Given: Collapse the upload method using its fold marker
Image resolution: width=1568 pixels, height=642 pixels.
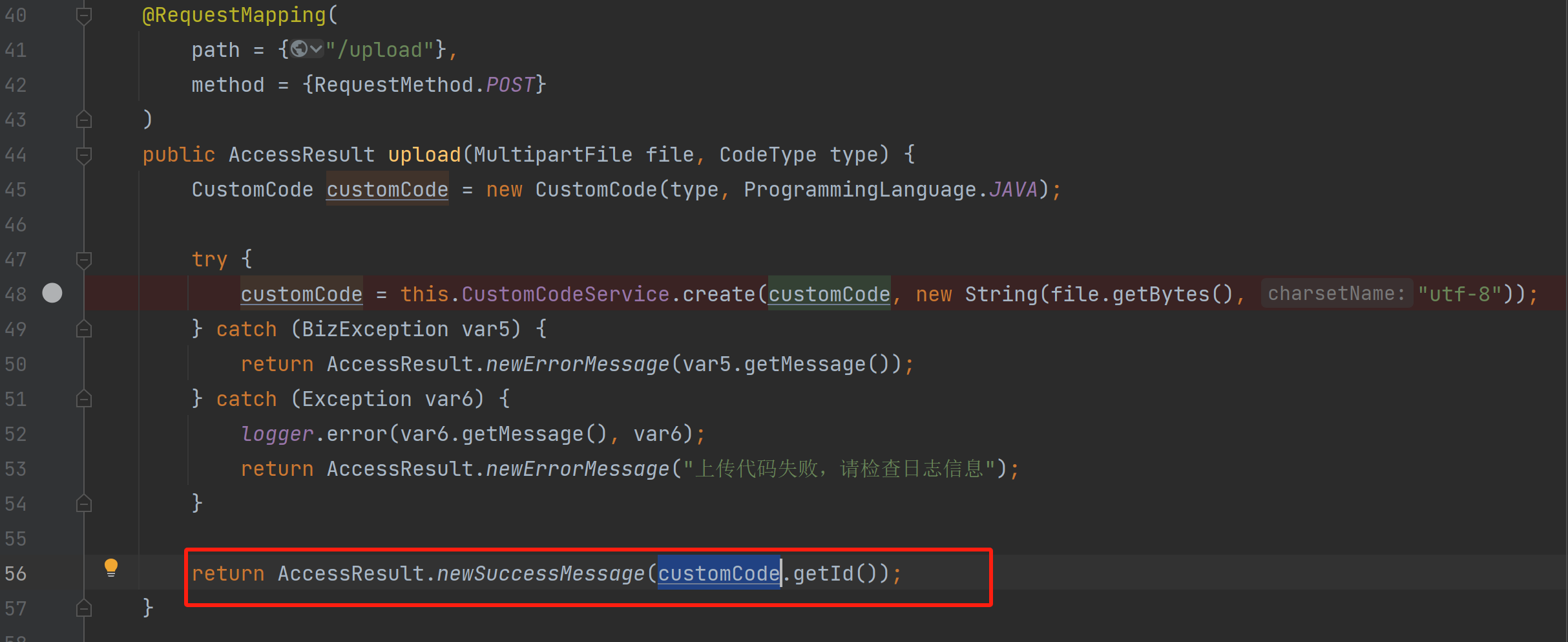Looking at the screenshot, I should tap(83, 155).
